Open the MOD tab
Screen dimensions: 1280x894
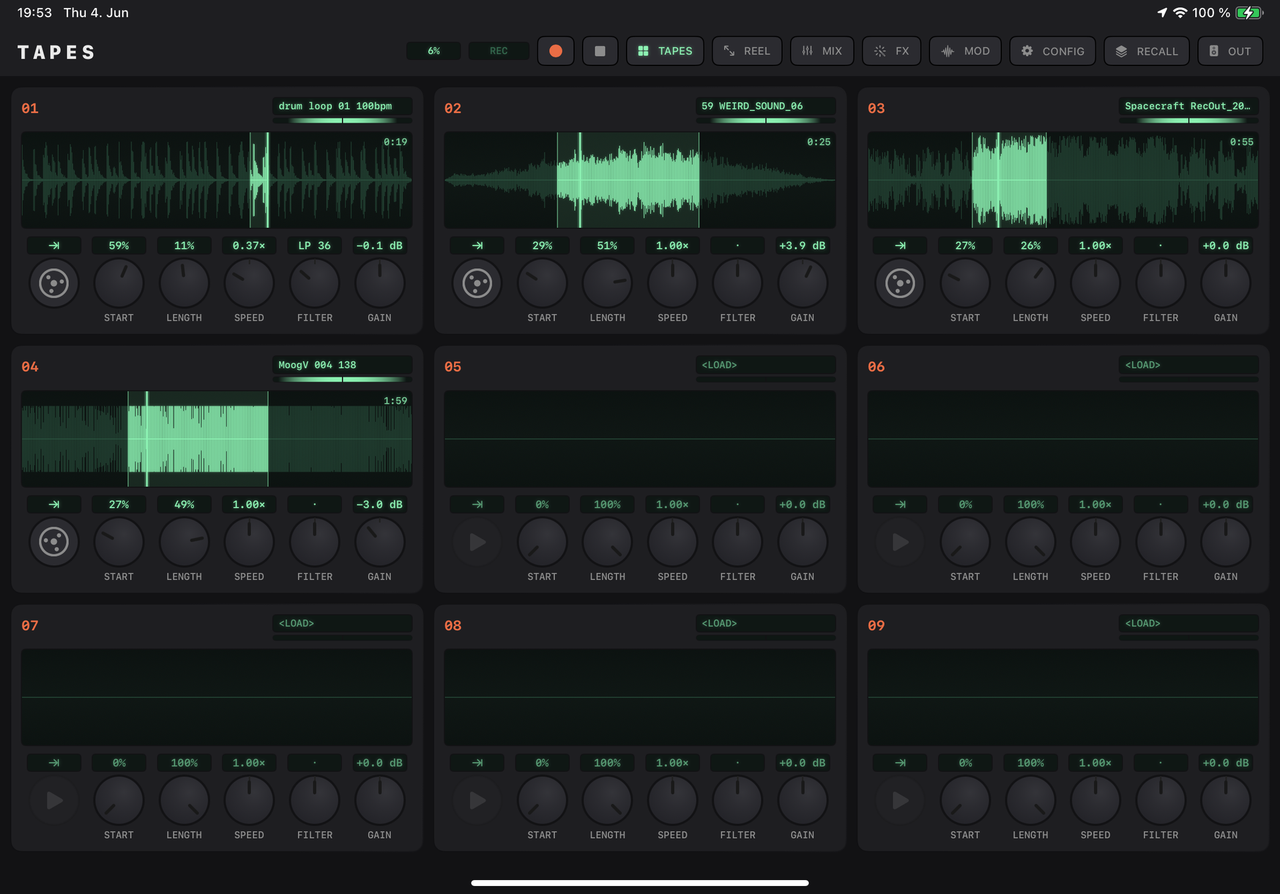pos(965,51)
